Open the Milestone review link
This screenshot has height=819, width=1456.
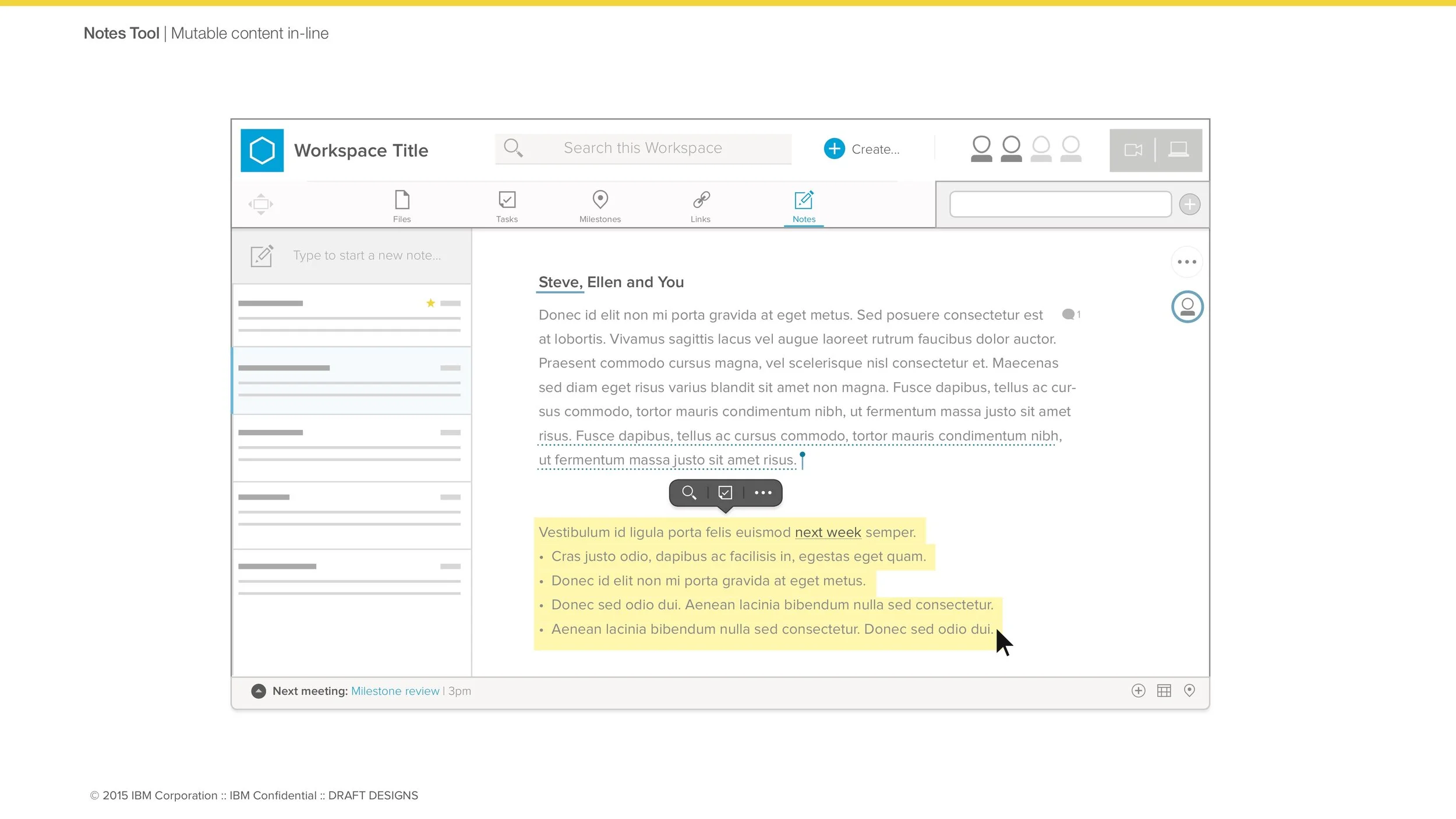[x=395, y=691]
